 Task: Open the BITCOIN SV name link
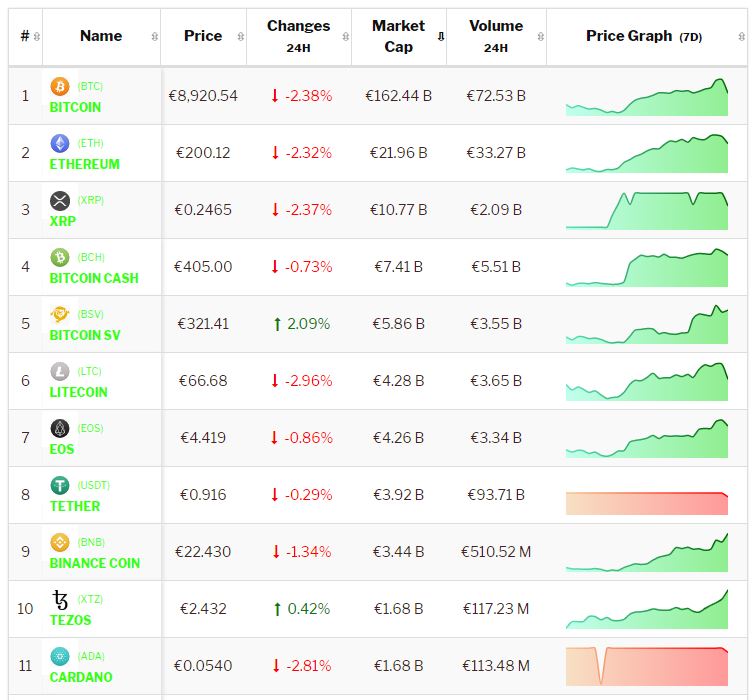coord(85,335)
